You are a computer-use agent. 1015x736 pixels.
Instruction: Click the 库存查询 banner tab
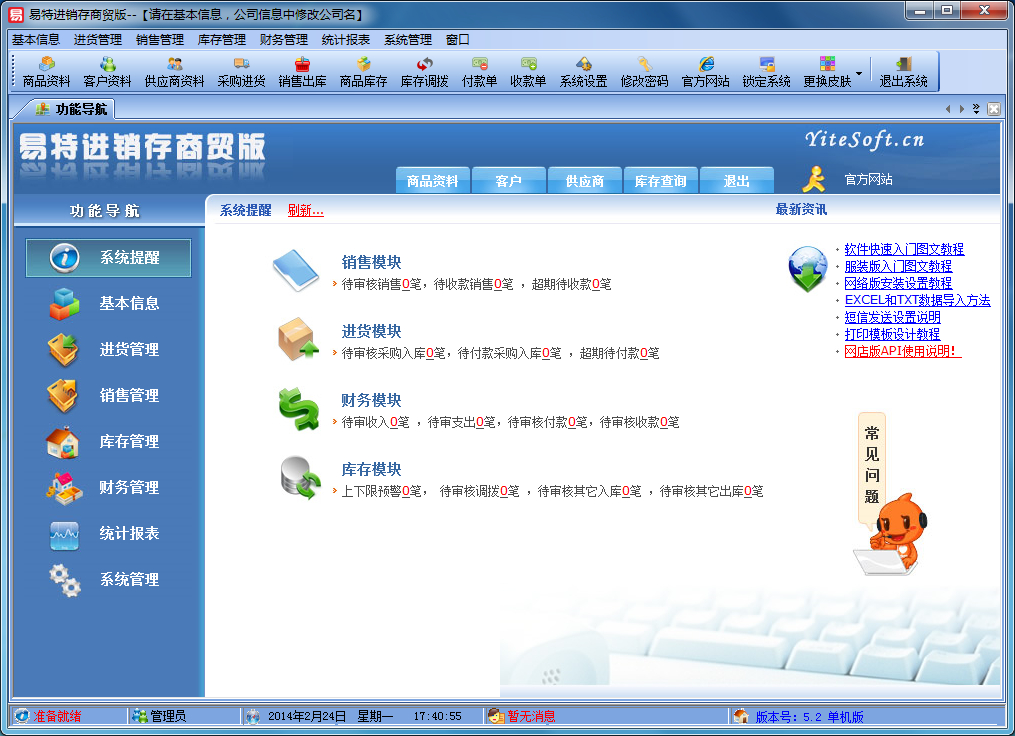[x=660, y=181]
